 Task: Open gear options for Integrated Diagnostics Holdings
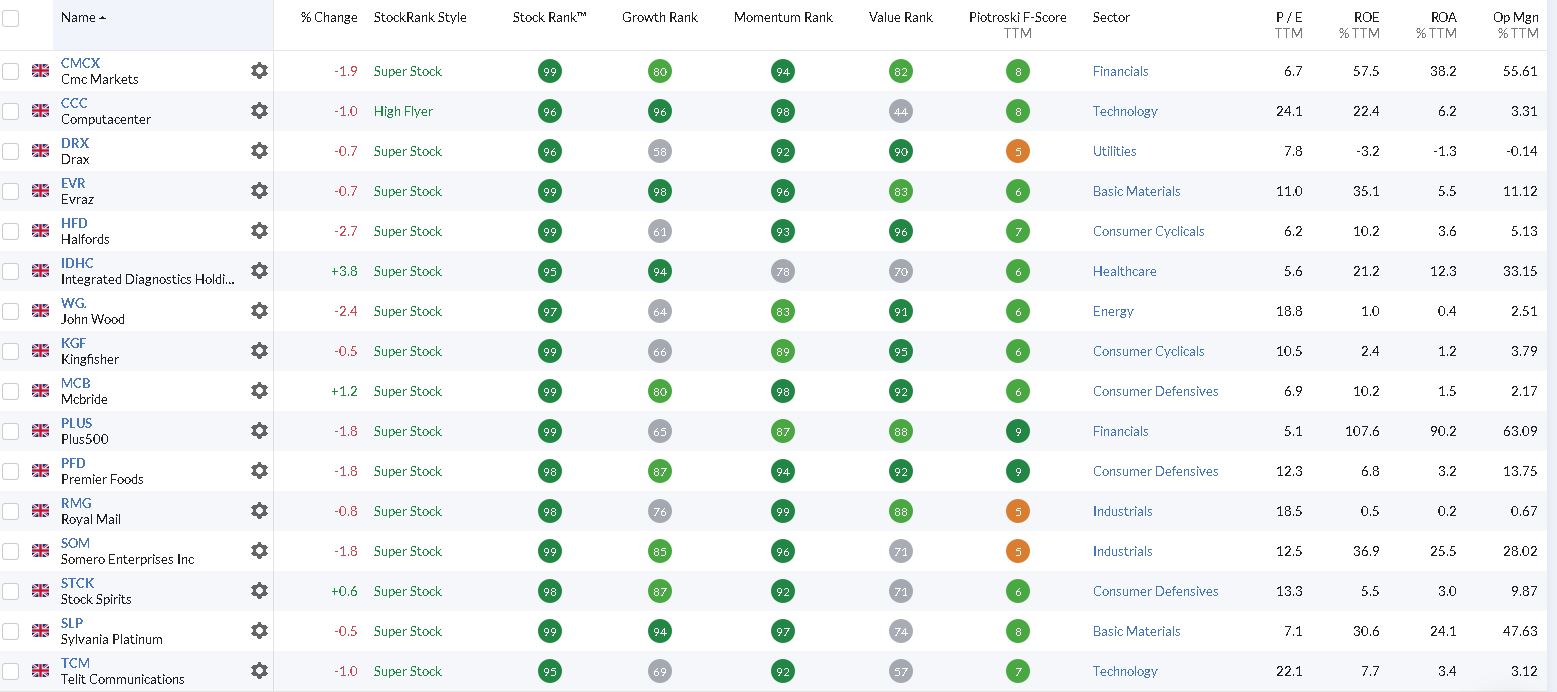tap(259, 271)
